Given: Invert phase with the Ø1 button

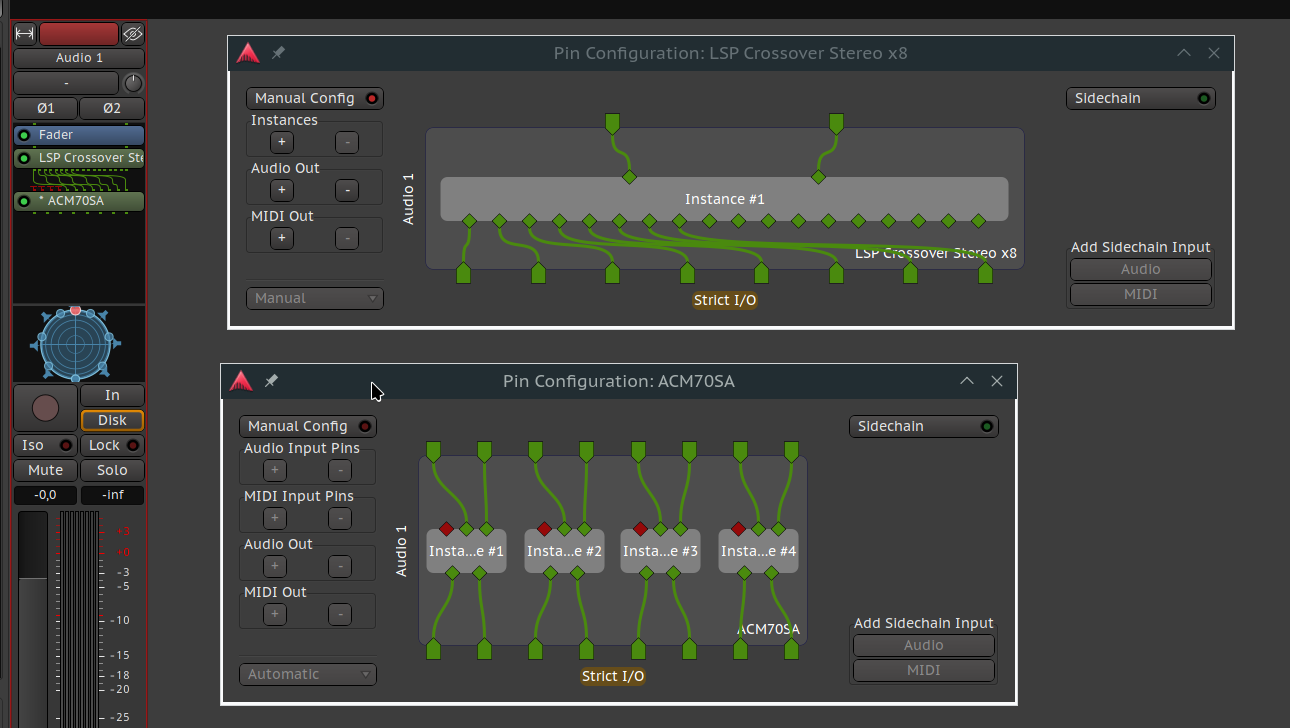Looking at the screenshot, I should pyautogui.click(x=45, y=108).
